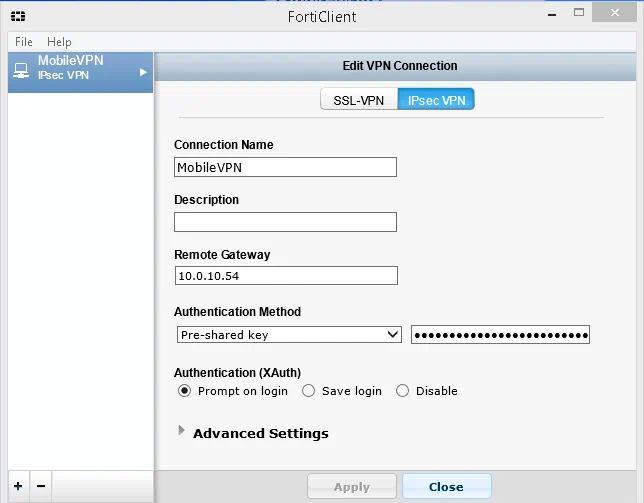Open the Help menu
The height and width of the screenshot is (503, 644).
59,41
